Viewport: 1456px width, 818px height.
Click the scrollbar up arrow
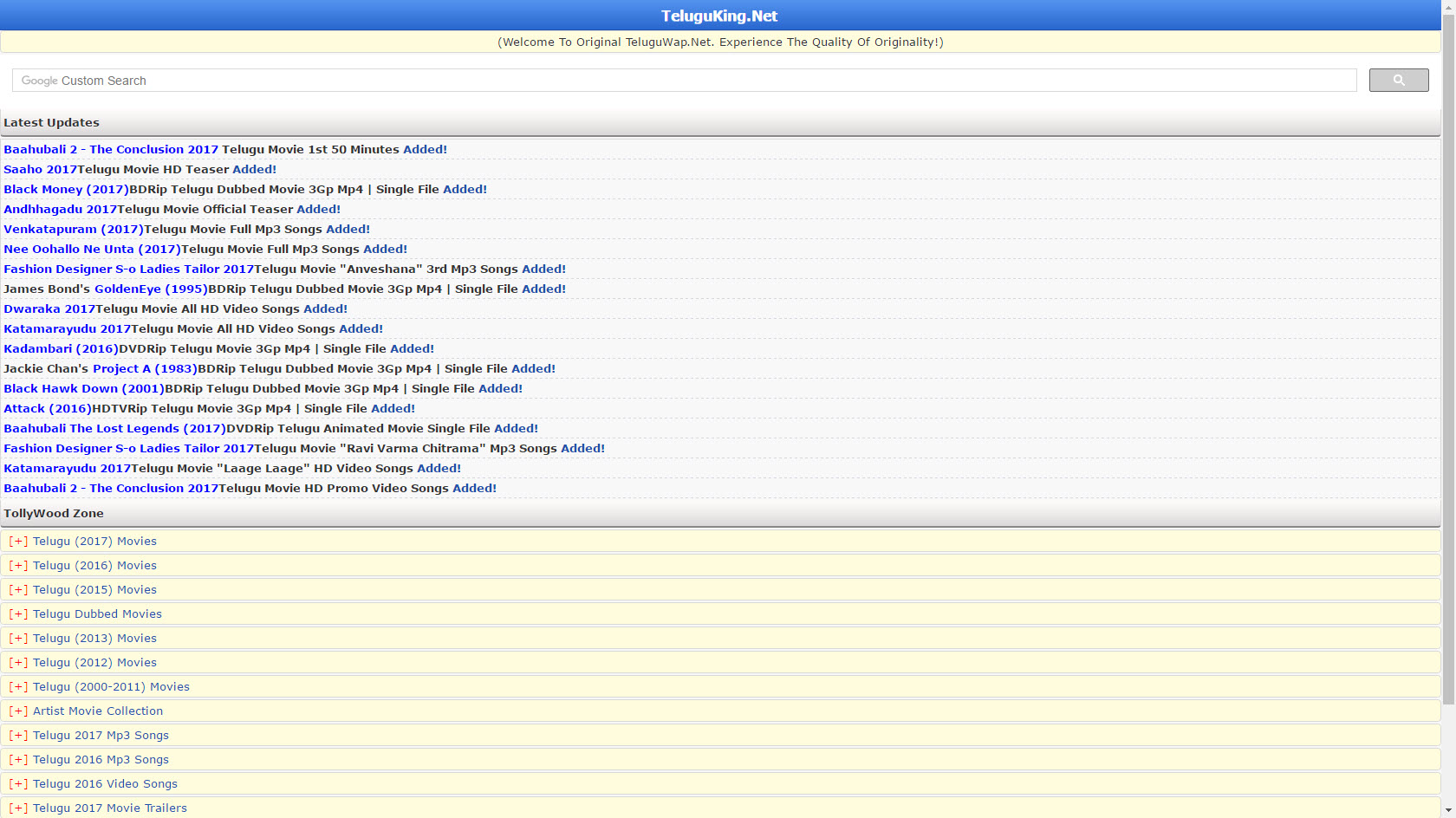pos(1448,5)
